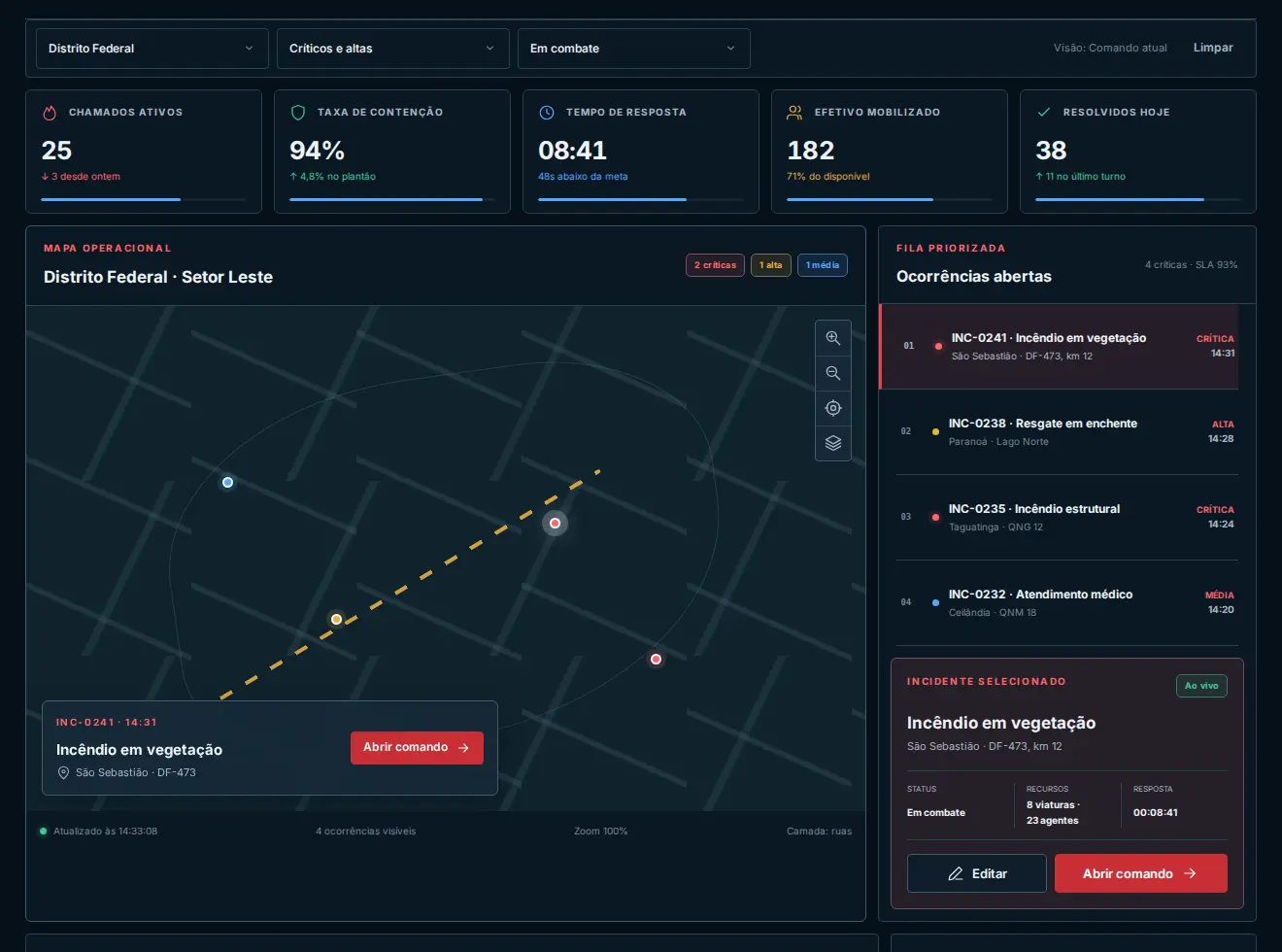Click the people icon on Efetivo Mobilizado
The image size is (1282, 952).
pos(794,113)
